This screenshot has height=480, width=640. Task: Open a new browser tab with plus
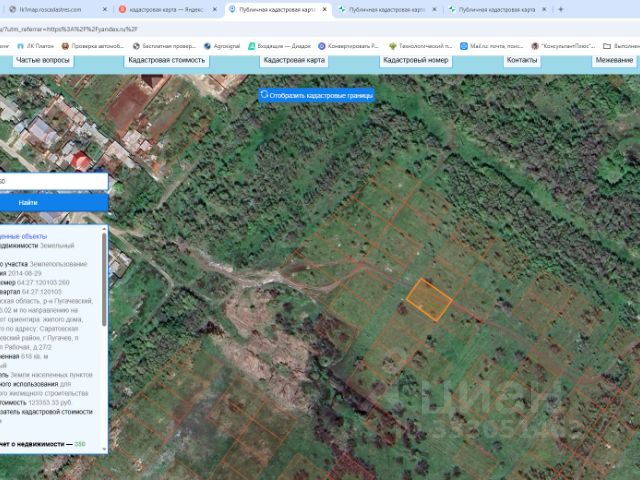561,9
